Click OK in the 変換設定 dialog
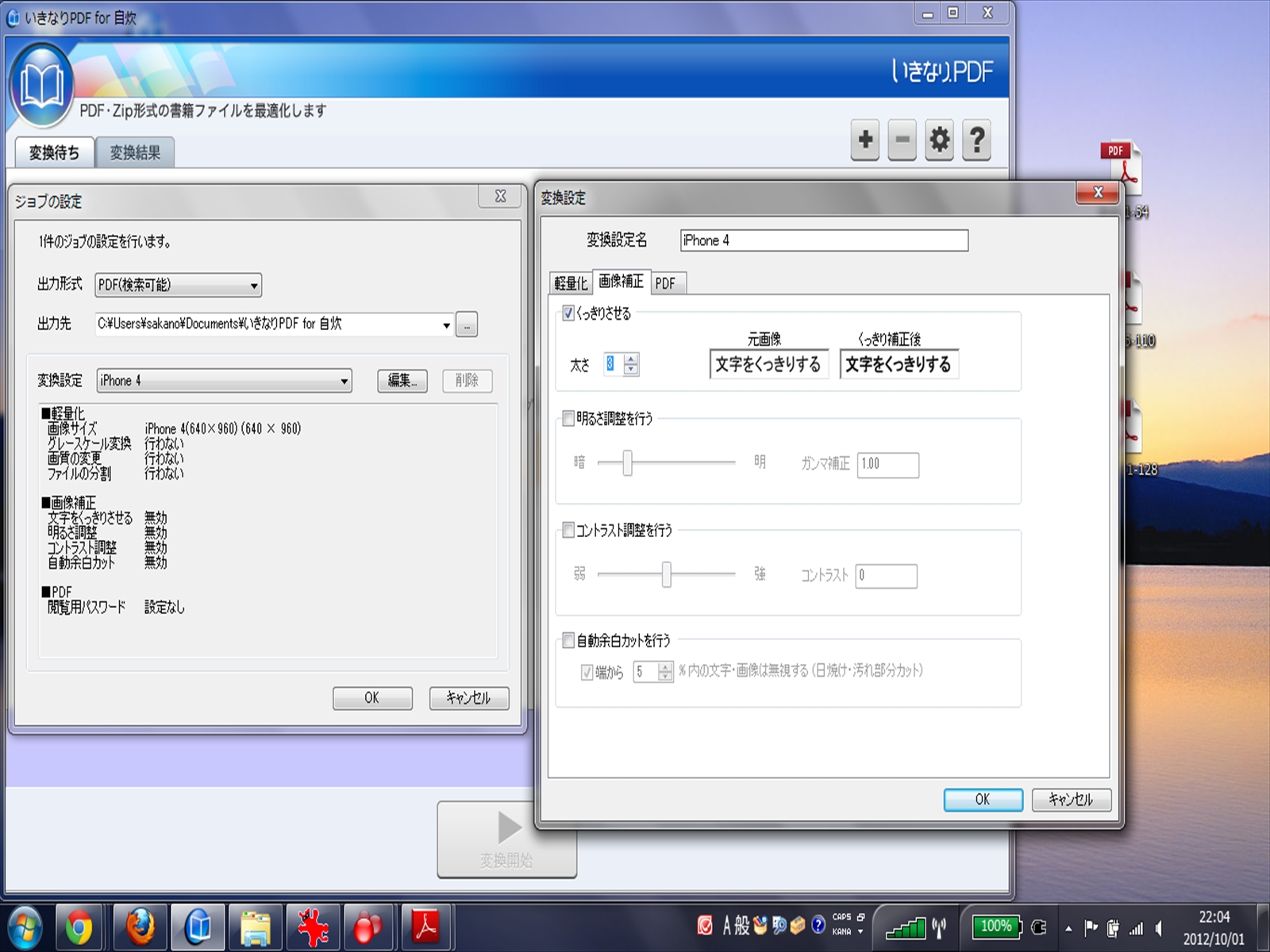 [x=983, y=800]
